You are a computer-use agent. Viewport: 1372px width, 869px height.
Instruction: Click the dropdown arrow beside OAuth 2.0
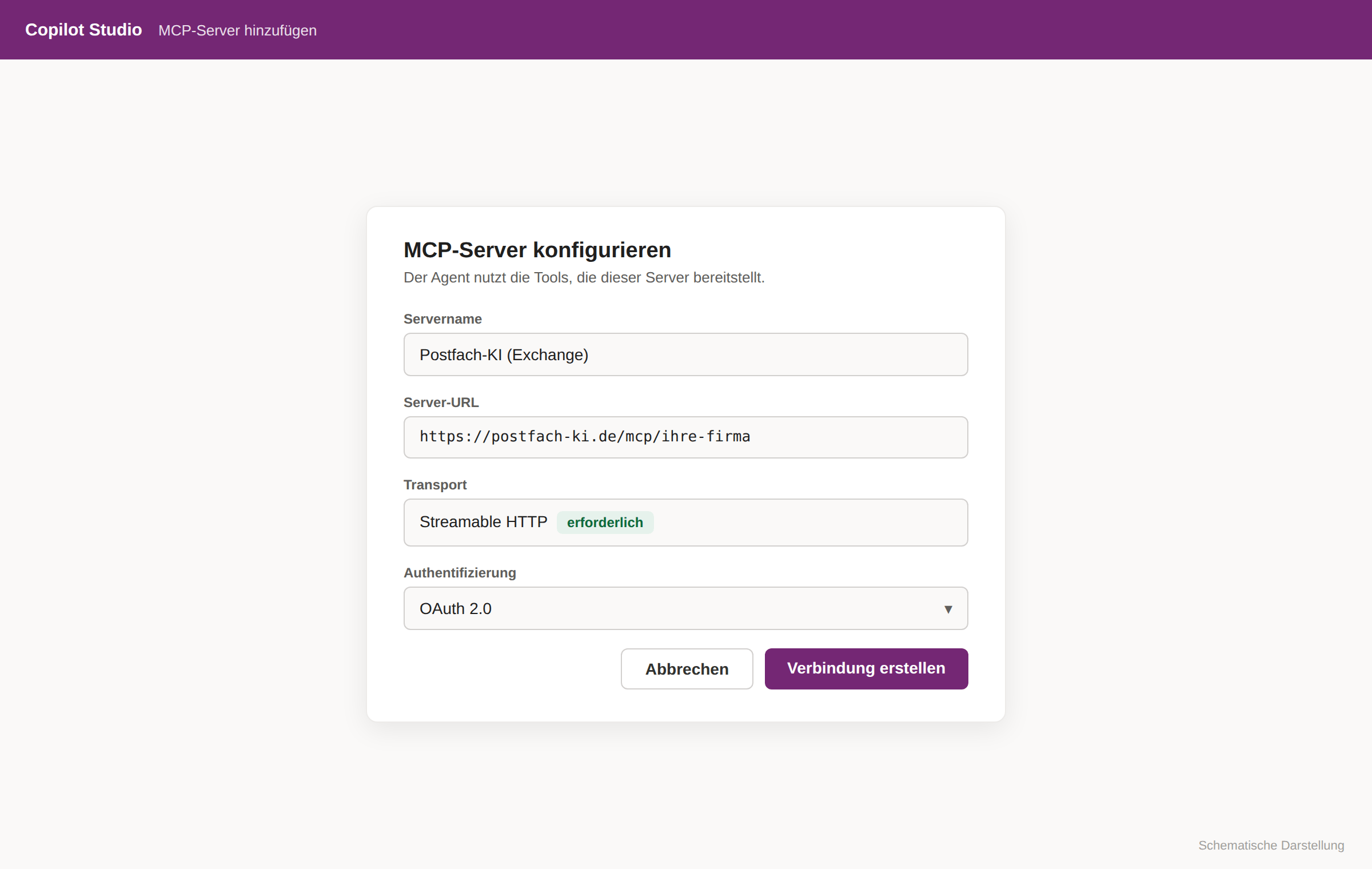tap(948, 609)
